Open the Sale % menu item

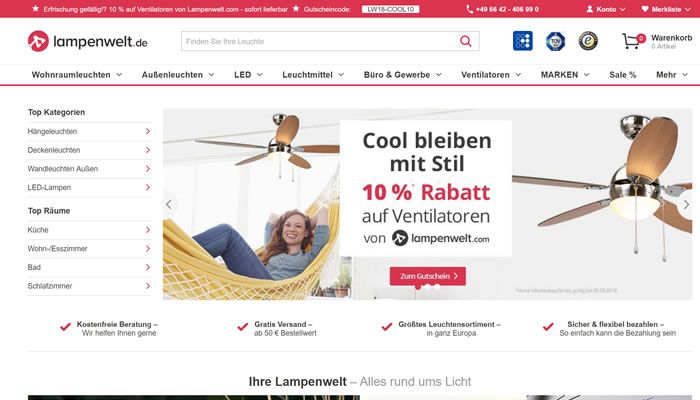point(622,75)
